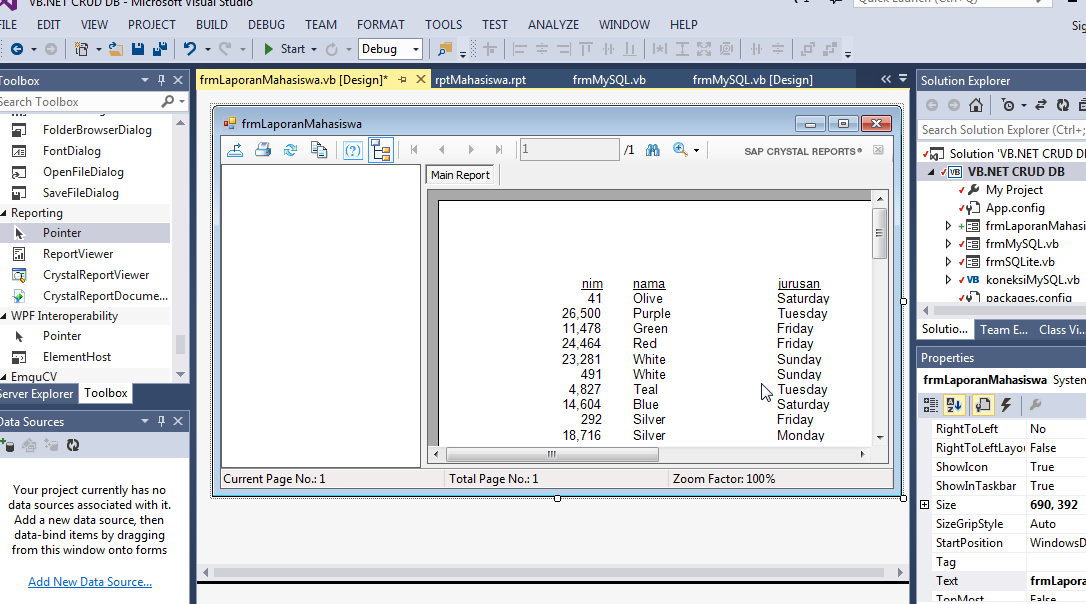1086x604 pixels.
Task: Open the FORMAT menu
Action: (381, 25)
